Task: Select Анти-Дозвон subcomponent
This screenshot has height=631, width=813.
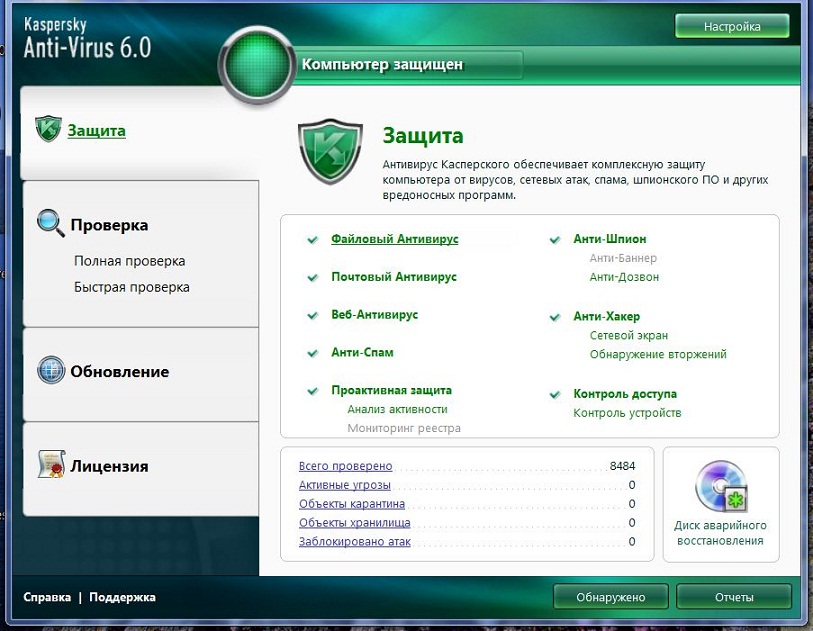Action: [x=624, y=277]
